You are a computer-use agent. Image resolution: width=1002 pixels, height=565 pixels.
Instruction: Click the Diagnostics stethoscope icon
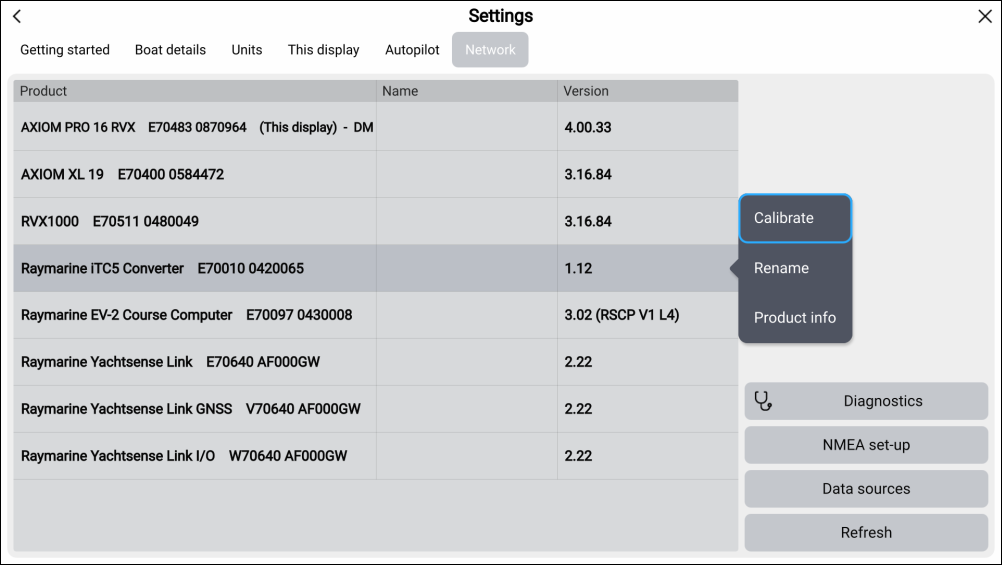(764, 401)
